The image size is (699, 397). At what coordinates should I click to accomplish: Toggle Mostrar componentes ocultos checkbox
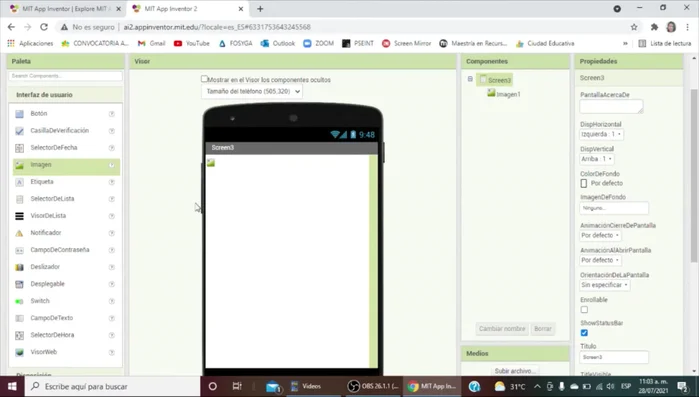(x=204, y=79)
